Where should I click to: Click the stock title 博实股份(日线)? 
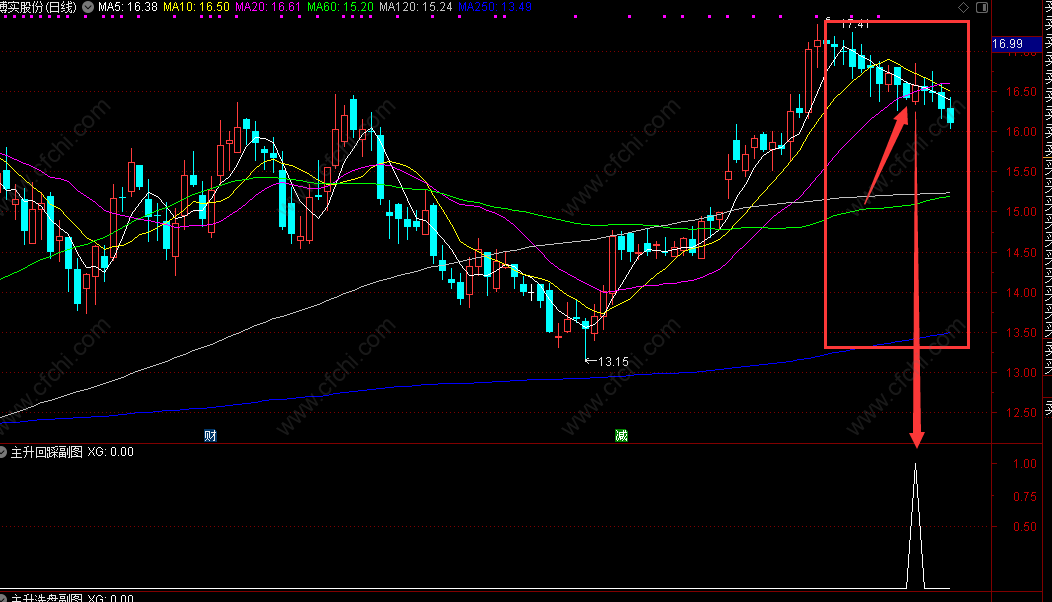click(38, 7)
